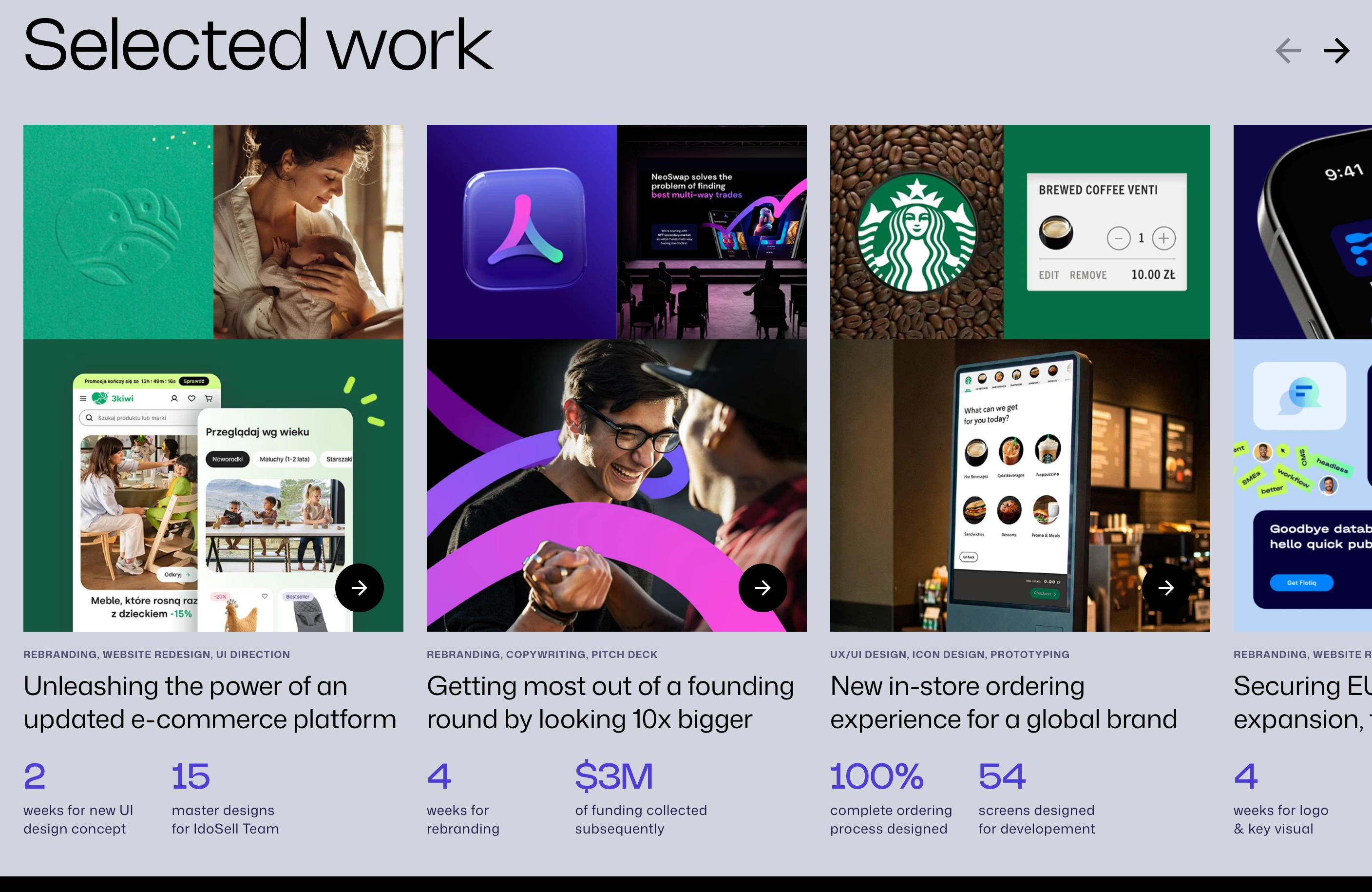
Task: Click the '54' screens designed stat
Action: pos(1003,776)
